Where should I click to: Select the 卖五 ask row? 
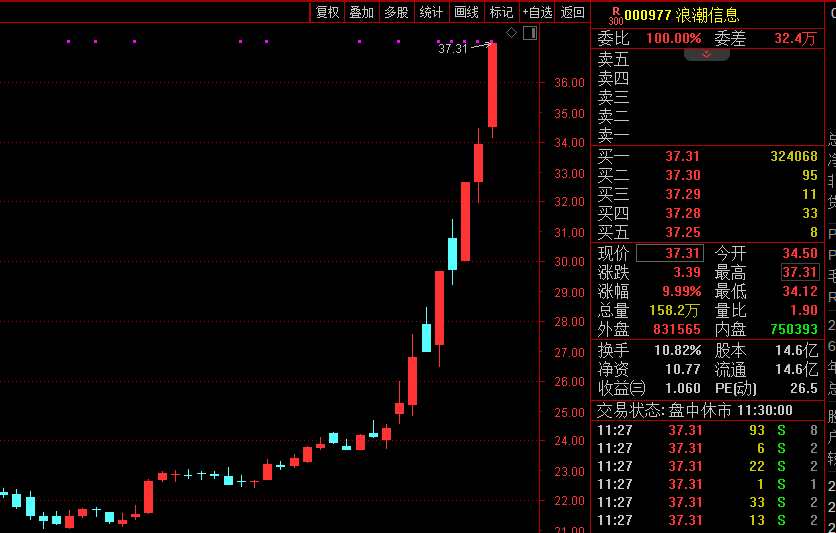coord(708,59)
